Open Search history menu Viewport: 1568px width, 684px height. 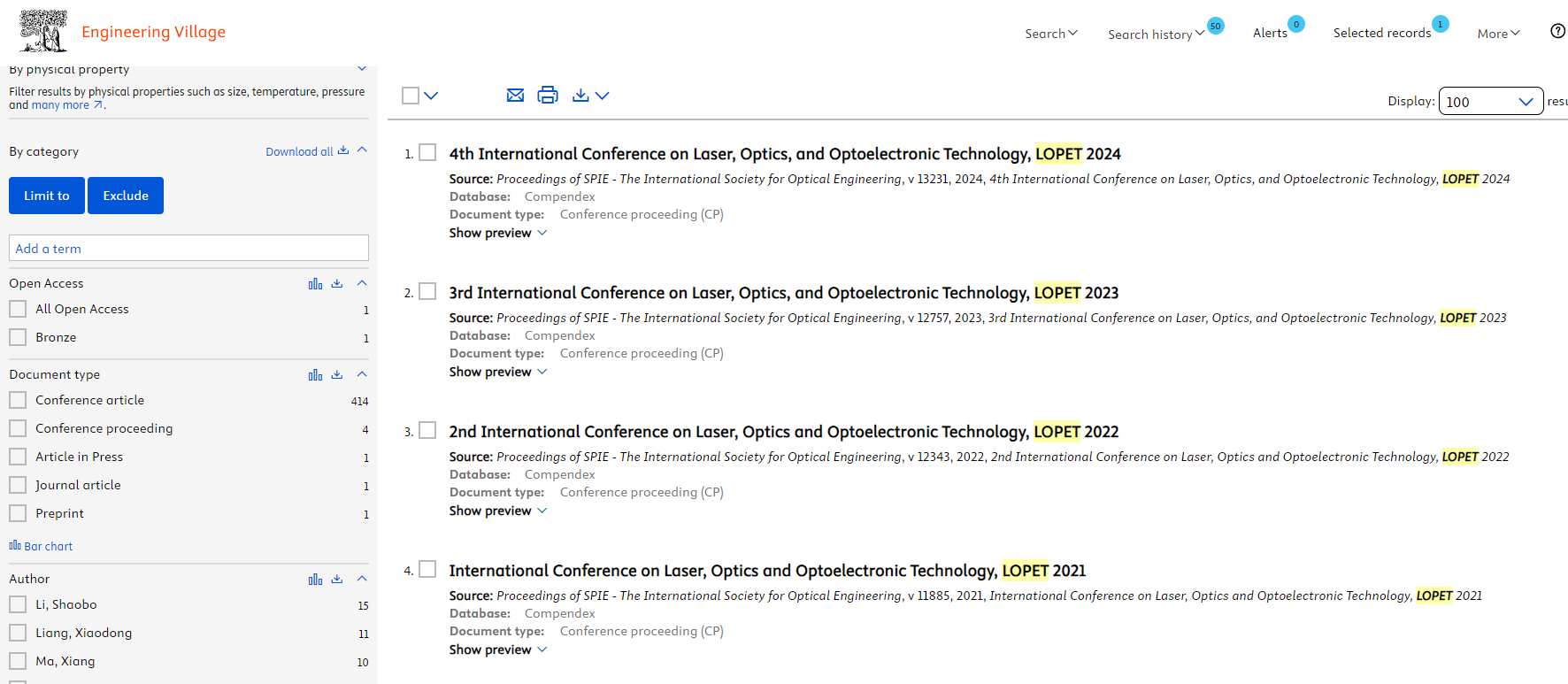click(1156, 35)
